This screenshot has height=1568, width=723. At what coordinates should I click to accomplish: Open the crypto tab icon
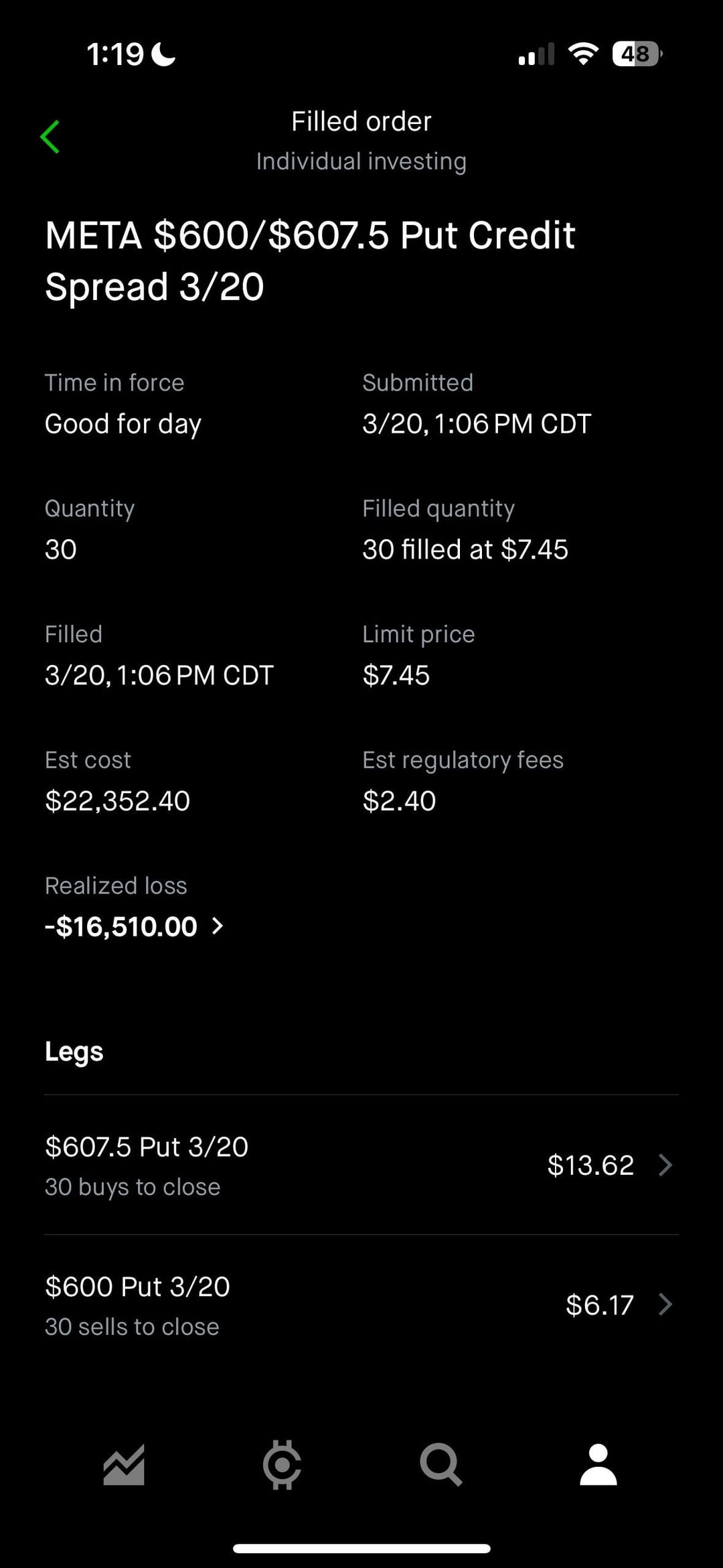pyautogui.click(x=282, y=1465)
